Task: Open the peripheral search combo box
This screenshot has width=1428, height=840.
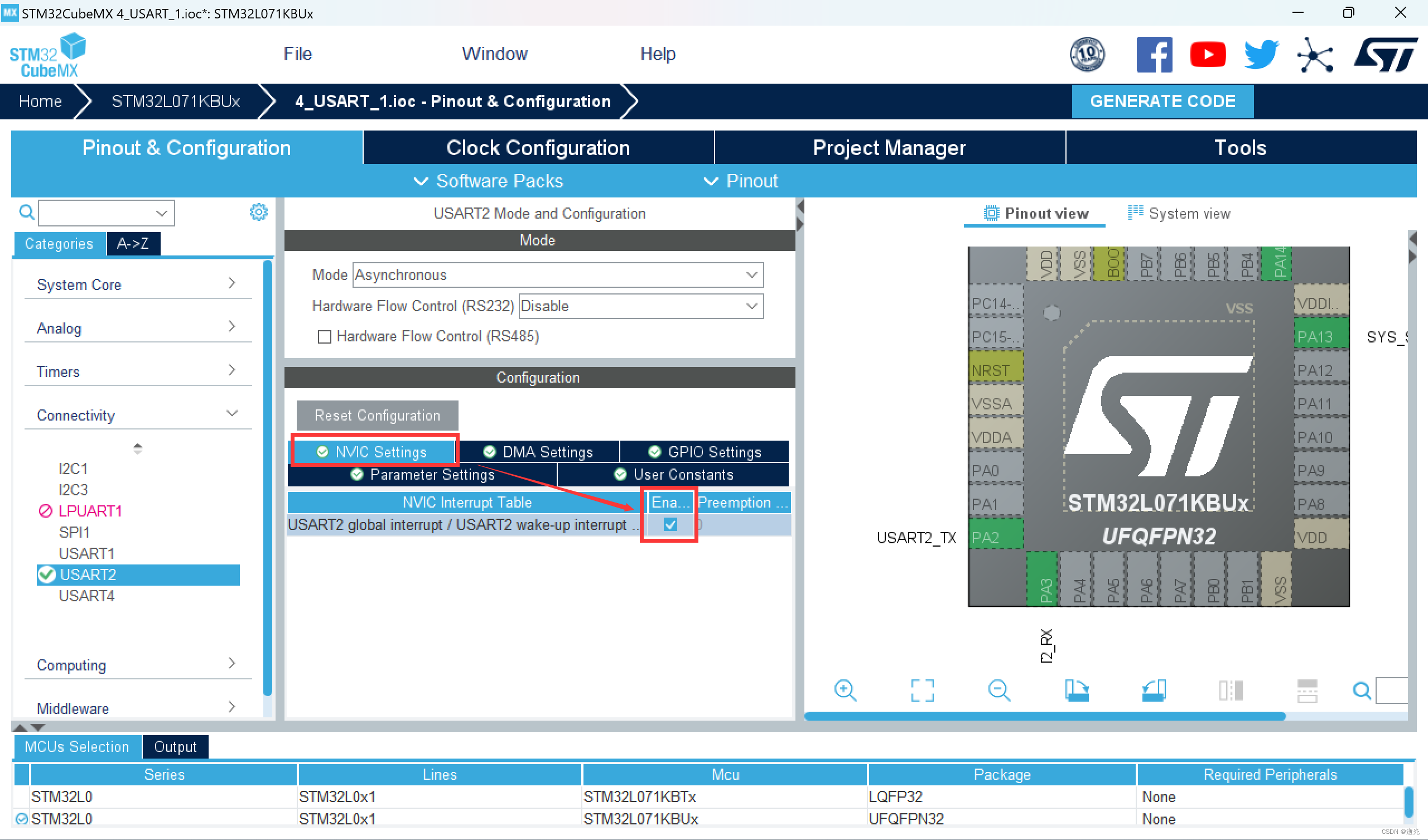Action: pyautogui.click(x=107, y=213)
